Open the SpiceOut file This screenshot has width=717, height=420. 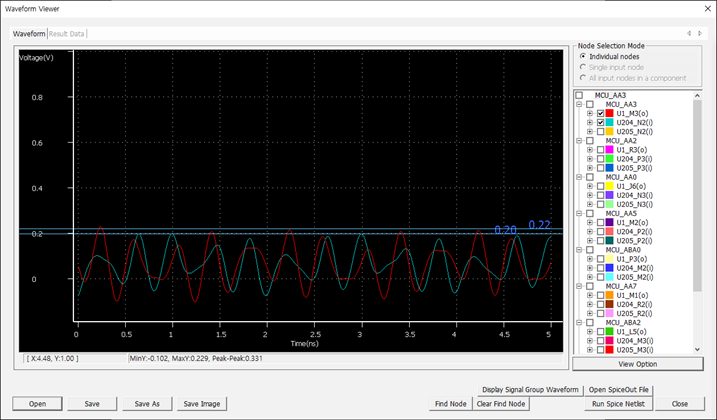point(619,389)
